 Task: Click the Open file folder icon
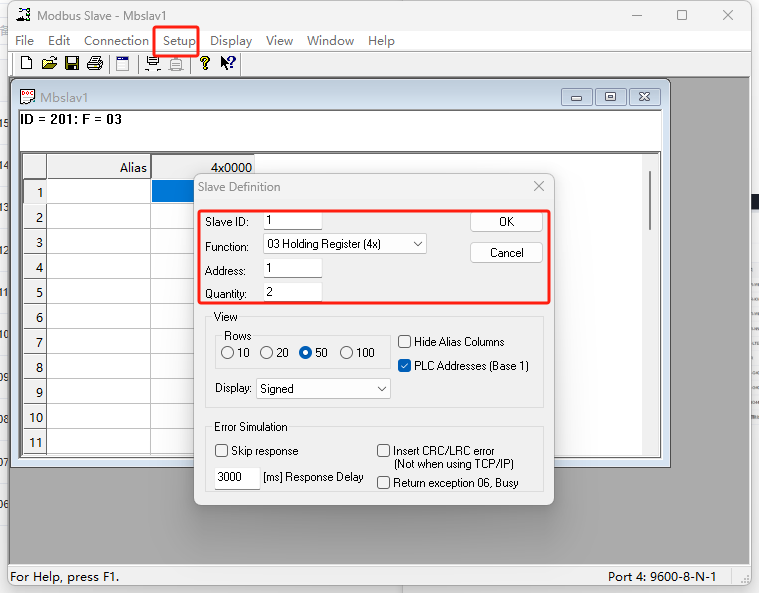[49, 63]
